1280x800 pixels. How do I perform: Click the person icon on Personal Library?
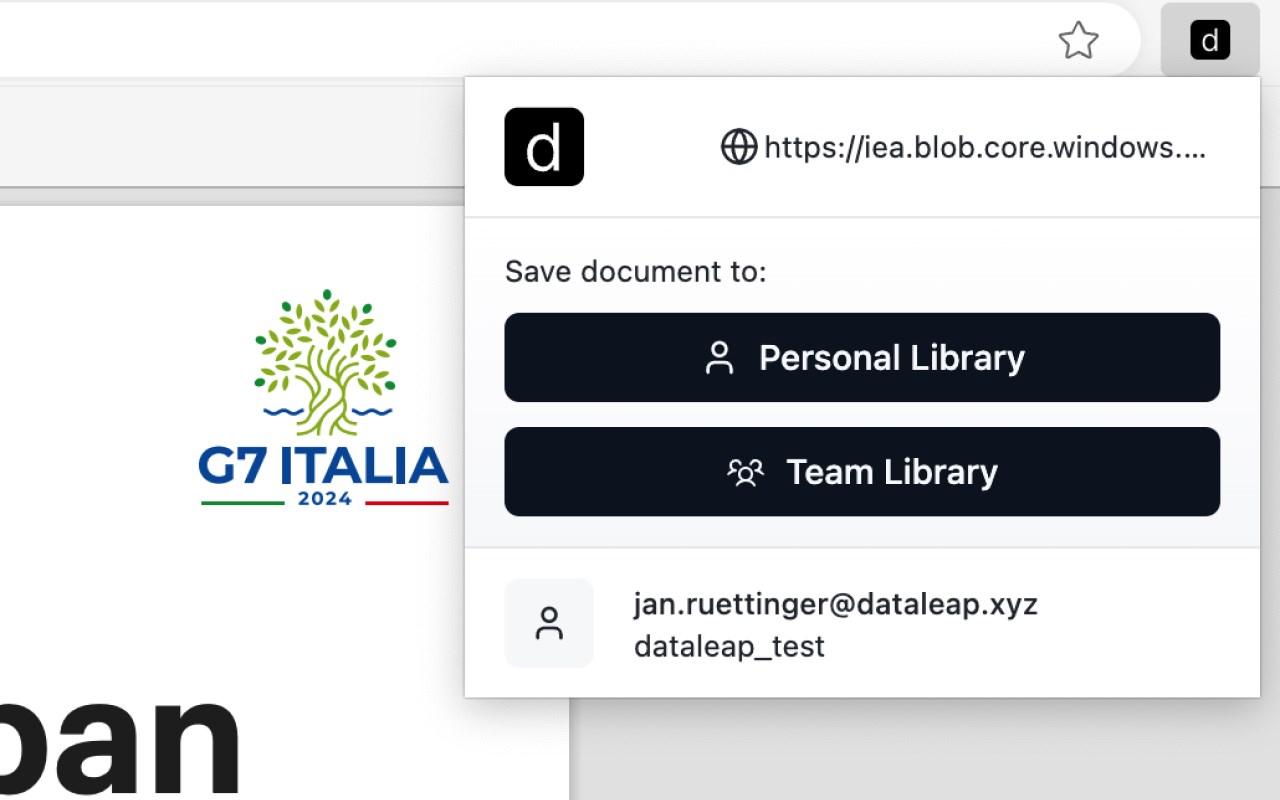719,358
